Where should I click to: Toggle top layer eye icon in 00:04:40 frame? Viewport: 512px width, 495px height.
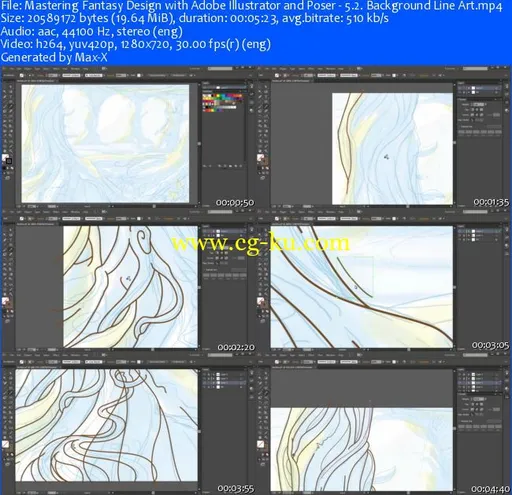(460, 375)
